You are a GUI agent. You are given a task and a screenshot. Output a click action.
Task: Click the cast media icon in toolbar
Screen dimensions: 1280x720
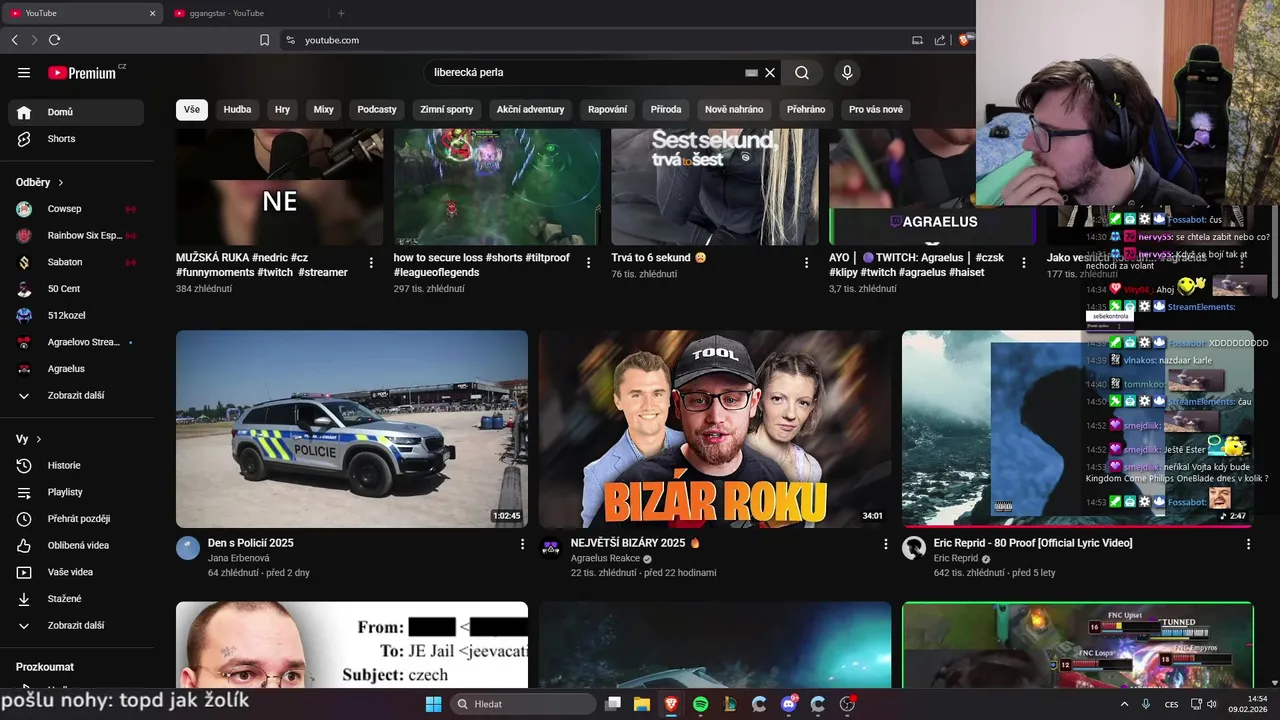coord(917,40)
